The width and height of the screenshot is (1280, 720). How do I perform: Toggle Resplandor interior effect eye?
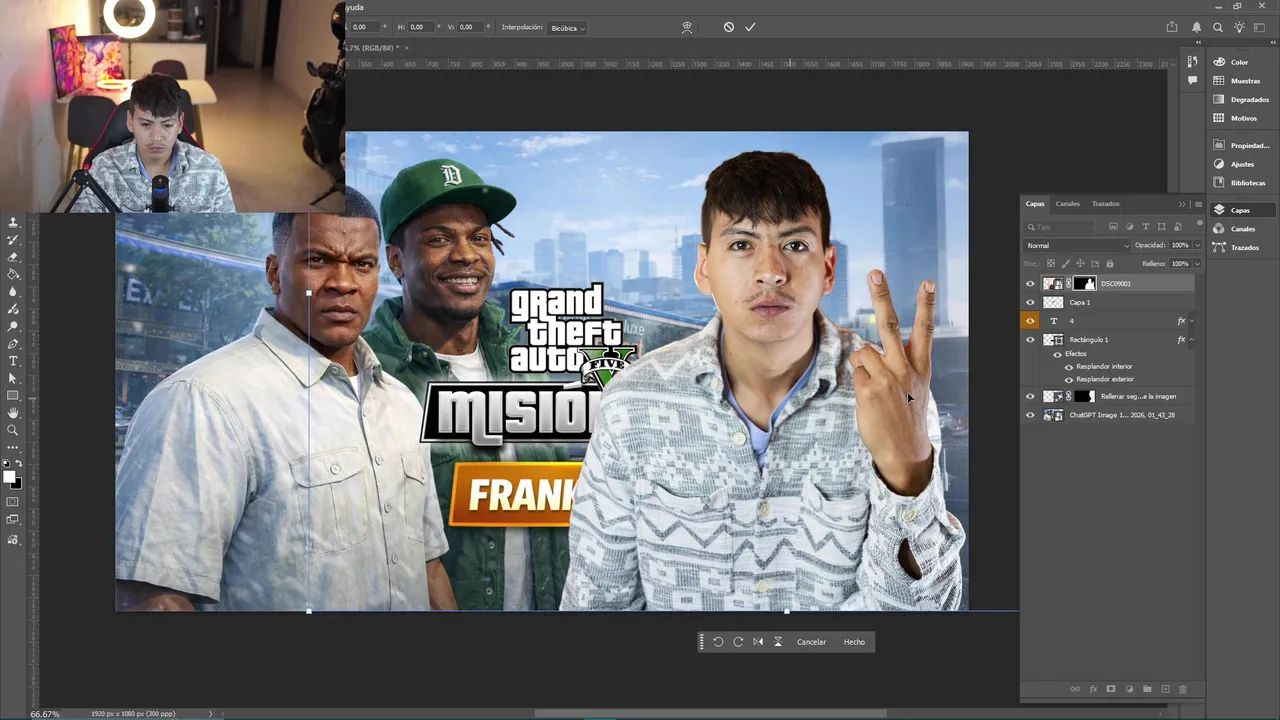coord(1069,367)
